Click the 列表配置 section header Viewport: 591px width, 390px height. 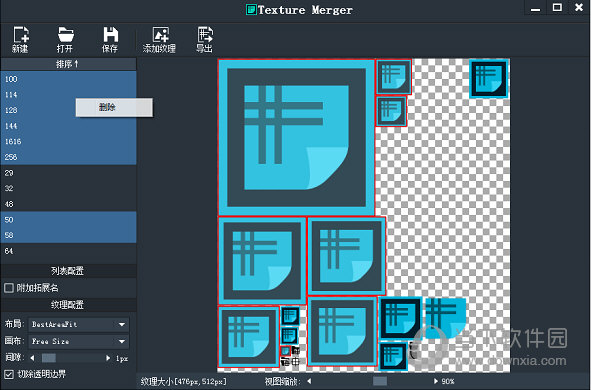click(x=68, y=271)
